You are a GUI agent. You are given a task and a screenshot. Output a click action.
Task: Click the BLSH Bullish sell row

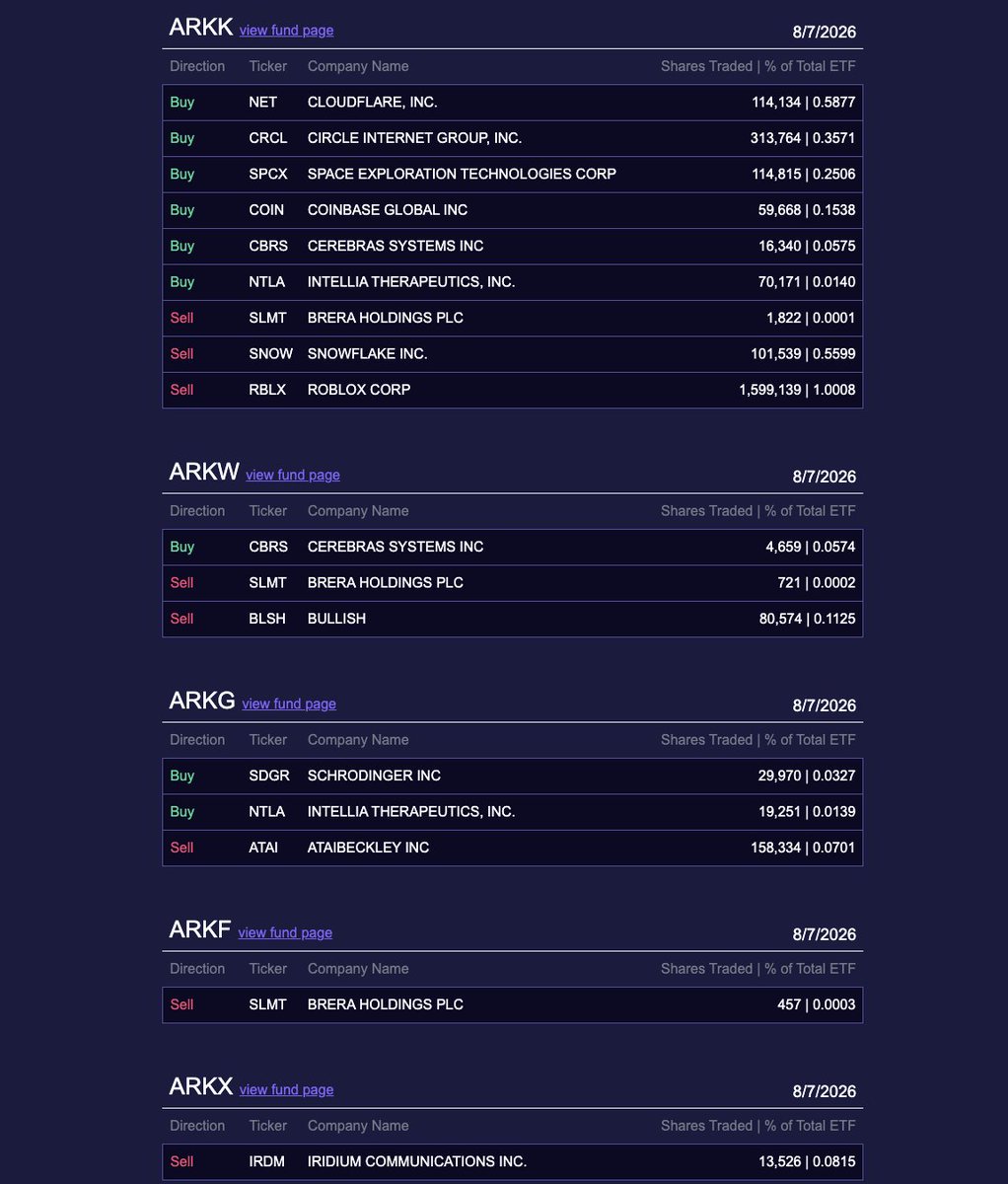click(513, 619)
